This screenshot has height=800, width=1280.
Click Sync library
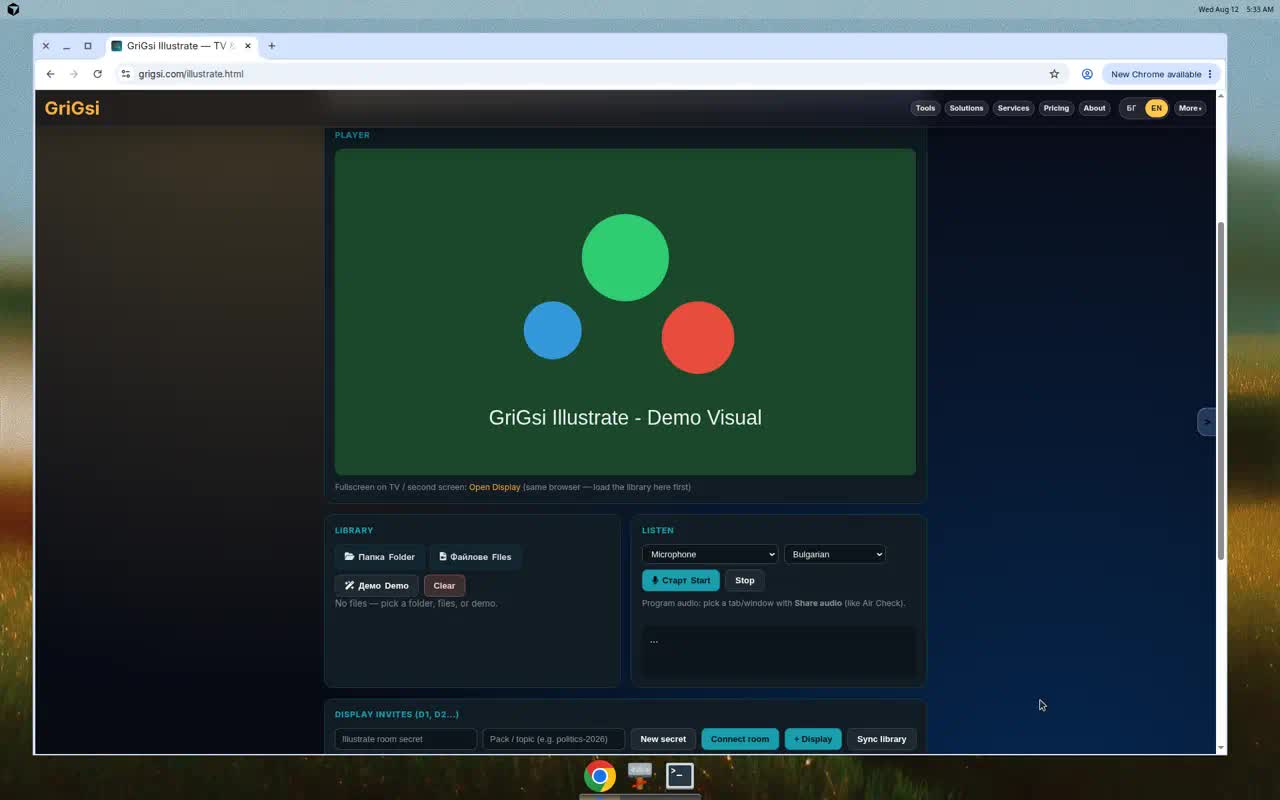(x=882, y=739)
